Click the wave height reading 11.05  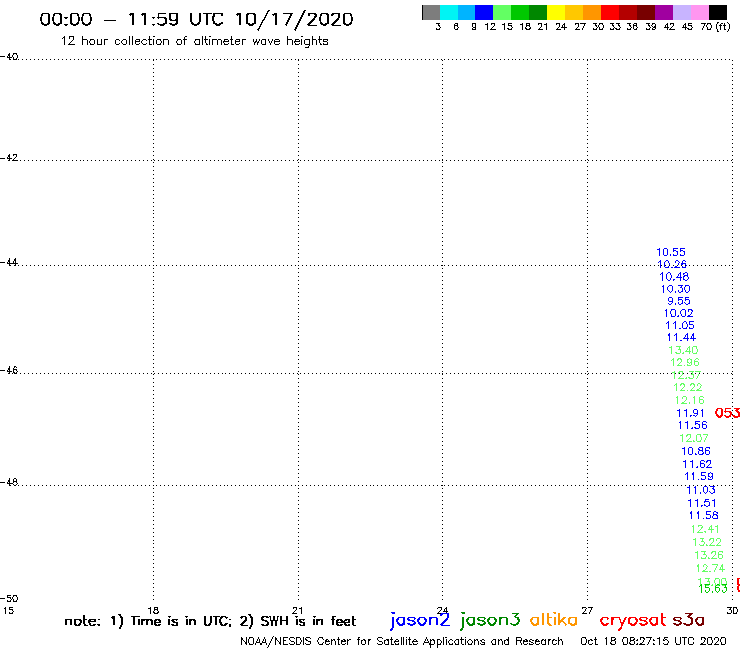pyautogui.click(x=680, y=326)
